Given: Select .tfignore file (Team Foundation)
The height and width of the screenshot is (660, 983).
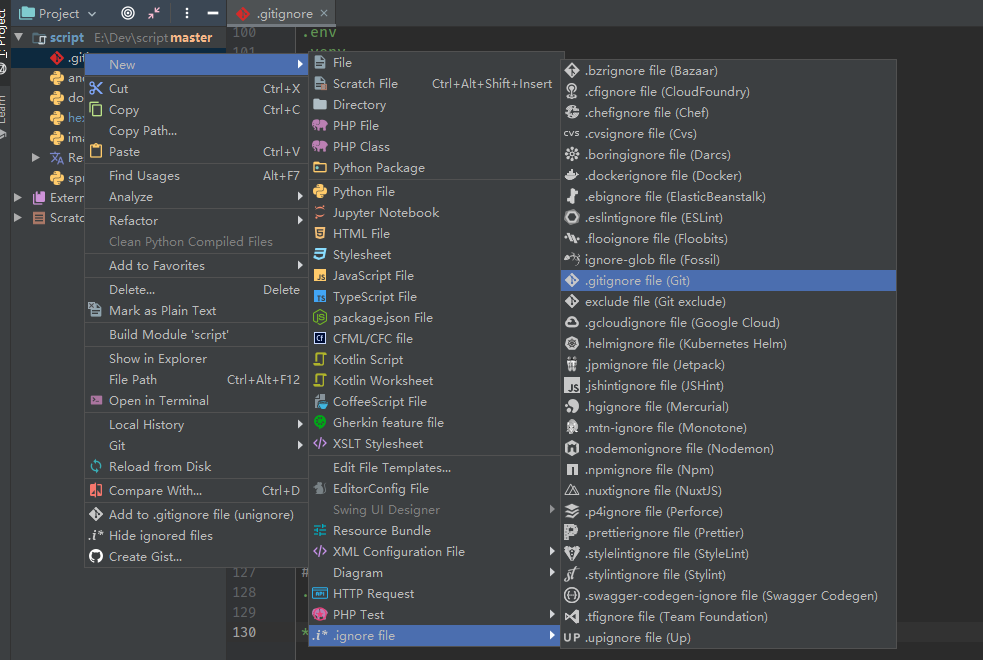Looking at the screenshot, I should (x=728, y=617).
